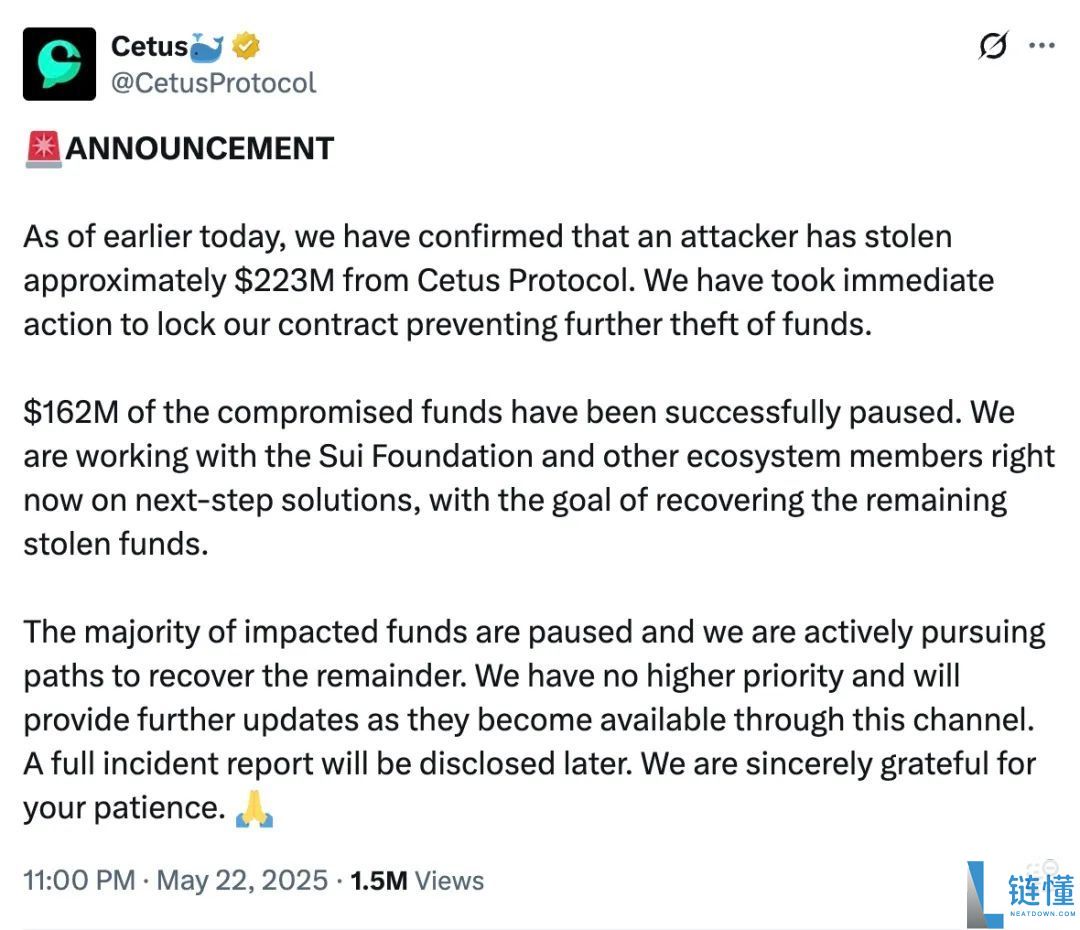This screenshot has width=1080, height=930.
Task: Click the whale emoji beside Cetus
Action: point(206,47)
